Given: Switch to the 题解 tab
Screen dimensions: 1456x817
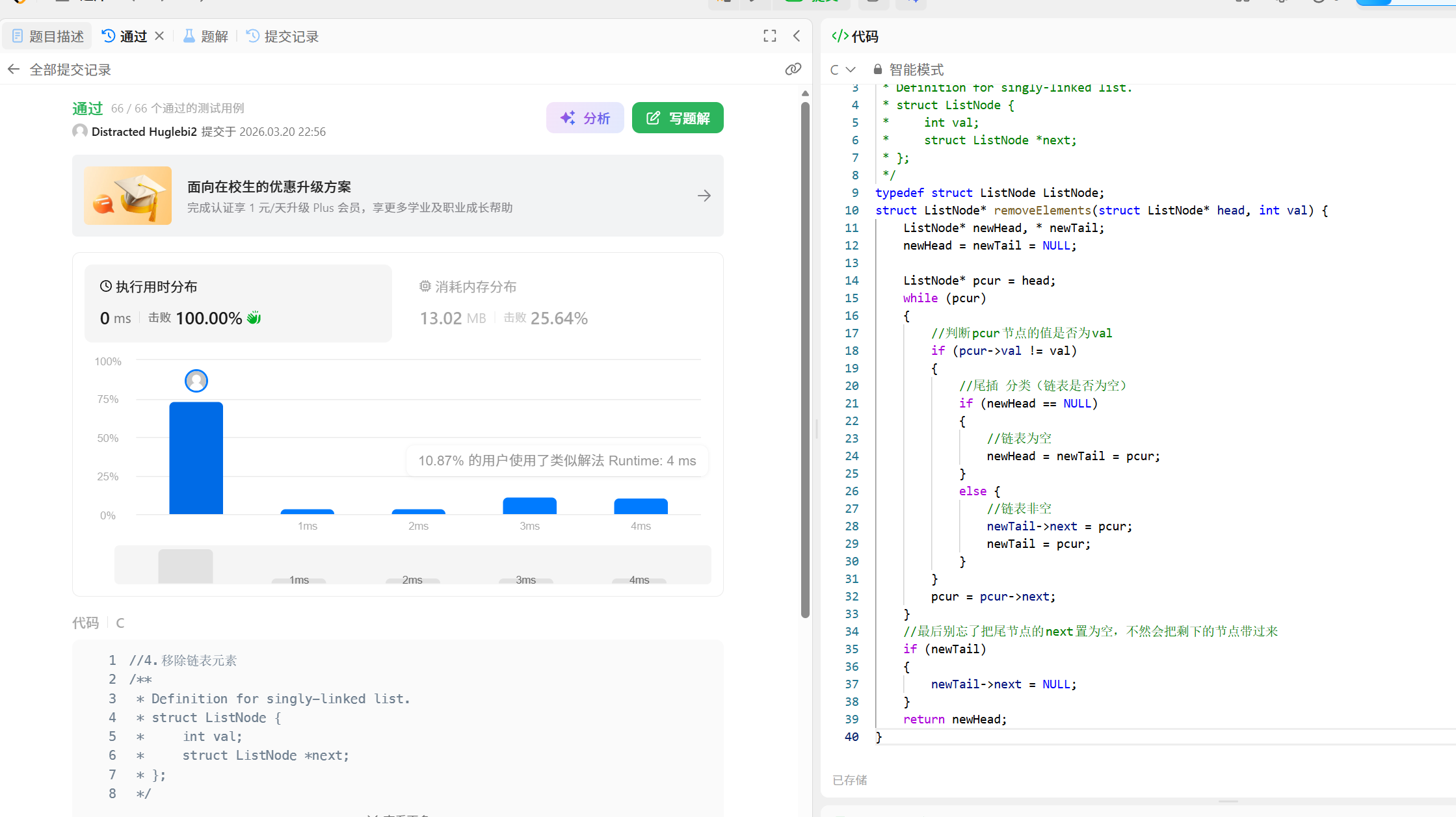Looking at the screenshot, I should tap(206, 36).
